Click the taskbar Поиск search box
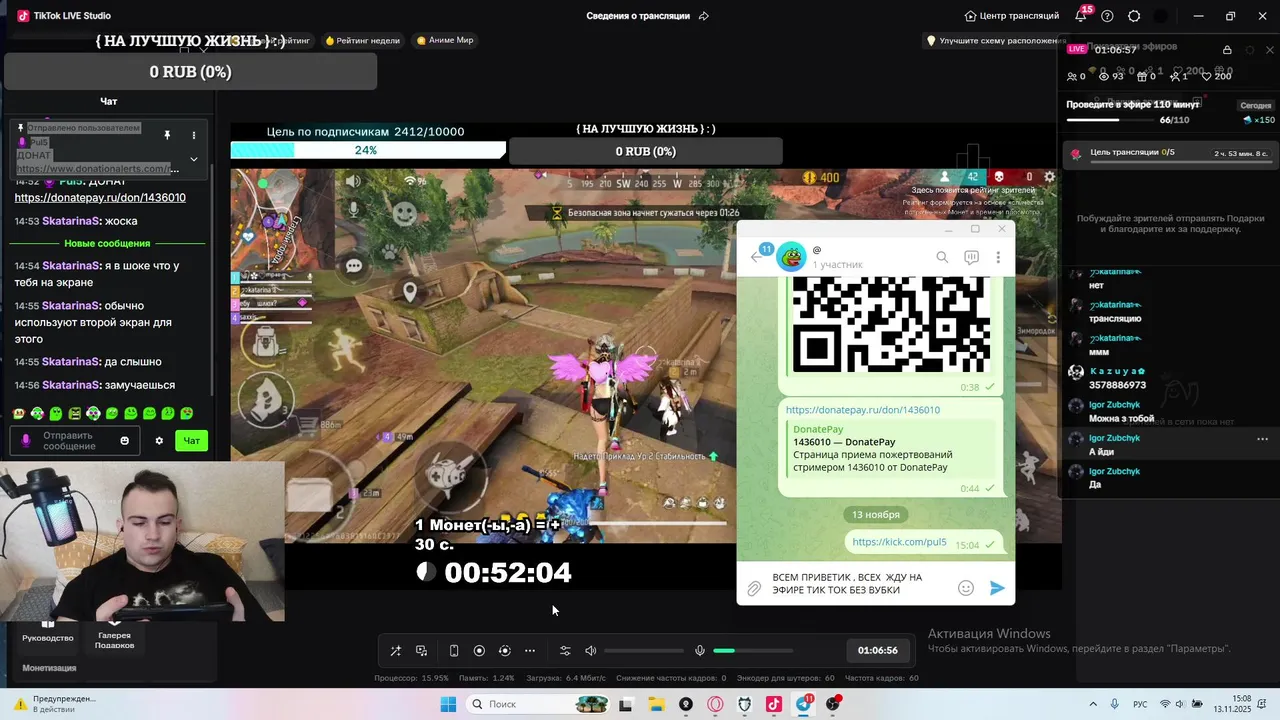 (x=536, y=704)
